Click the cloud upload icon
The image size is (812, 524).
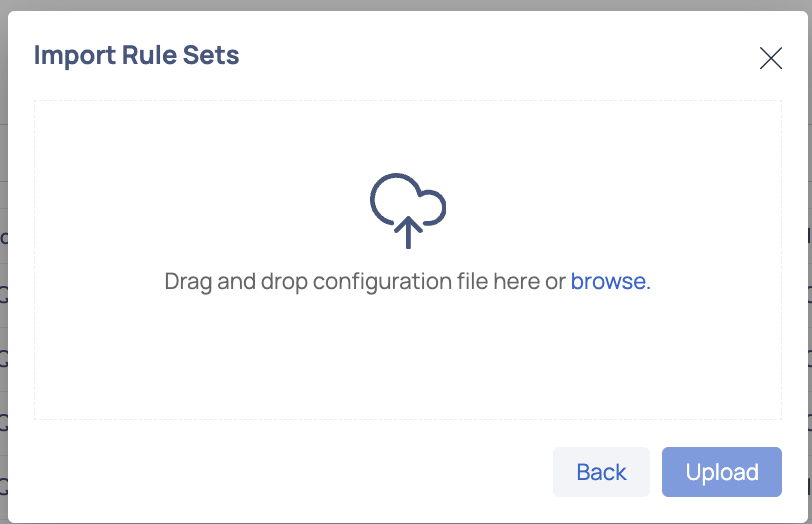(408, 211)
